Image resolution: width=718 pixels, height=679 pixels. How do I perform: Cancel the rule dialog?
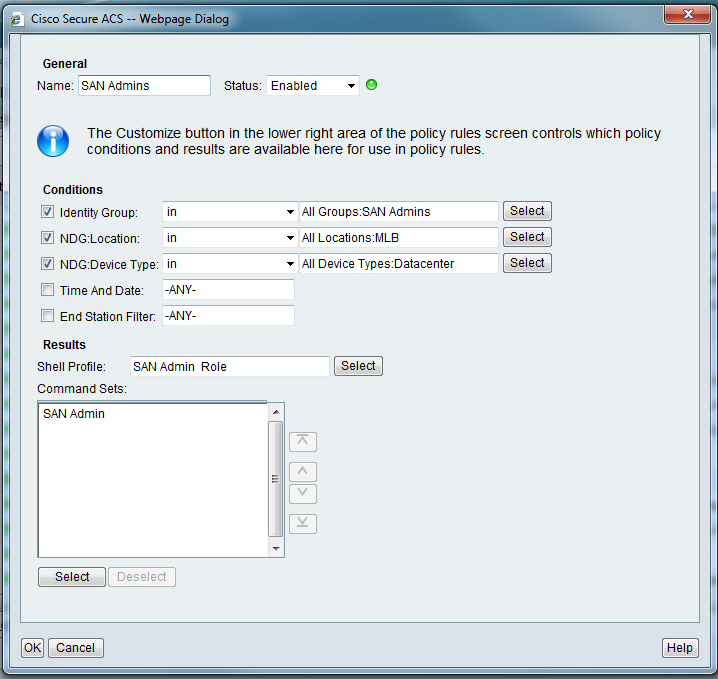pos(76,648)
